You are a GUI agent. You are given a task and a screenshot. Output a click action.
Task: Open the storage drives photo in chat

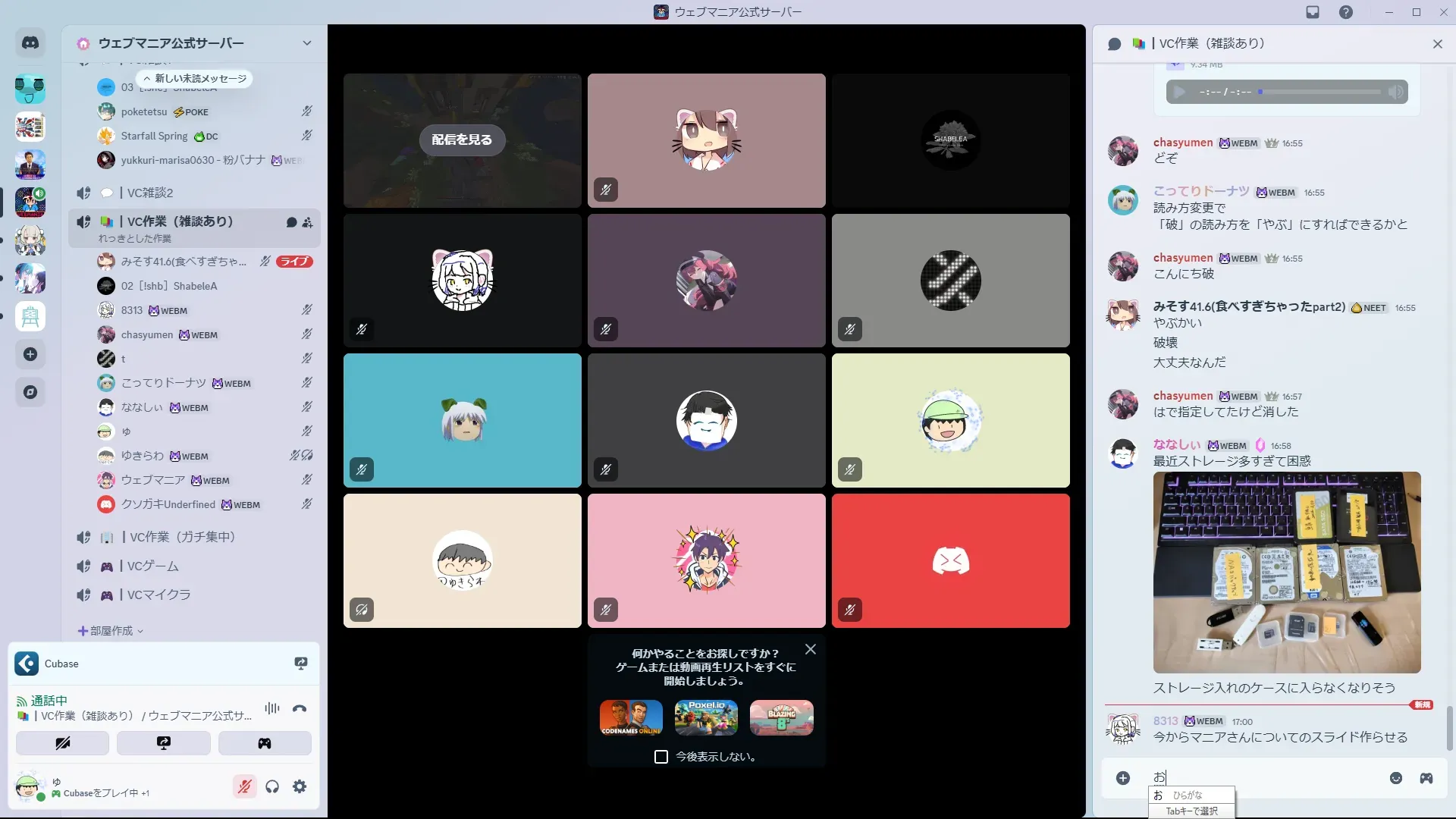(x=1286, y=573)
